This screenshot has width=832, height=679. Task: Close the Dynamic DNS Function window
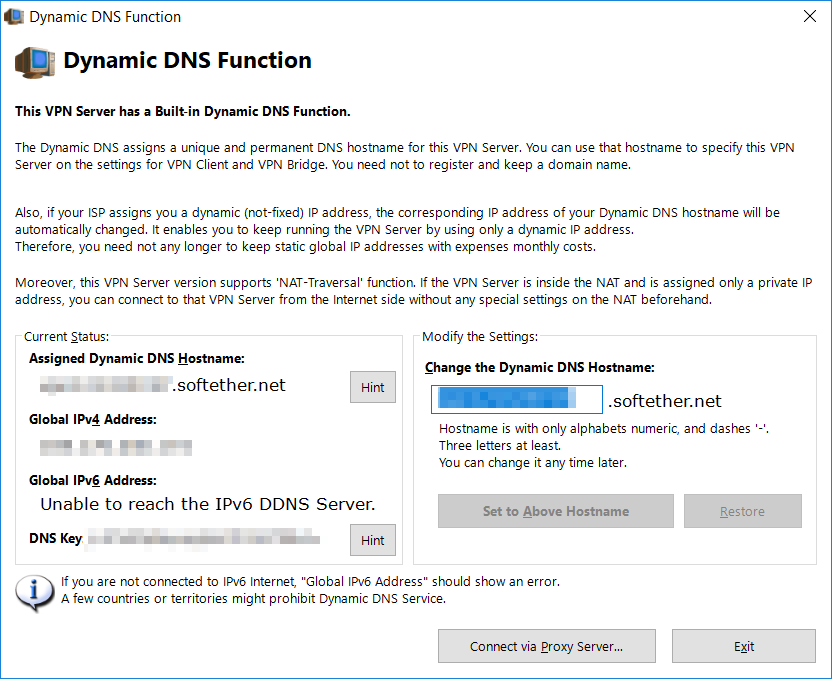pyautogui.click(x=810, y=16)
